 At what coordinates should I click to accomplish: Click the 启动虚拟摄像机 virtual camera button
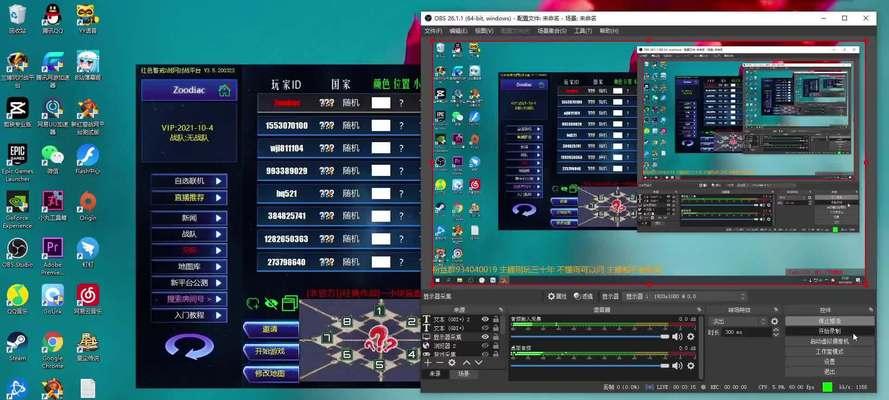[829, 341]
